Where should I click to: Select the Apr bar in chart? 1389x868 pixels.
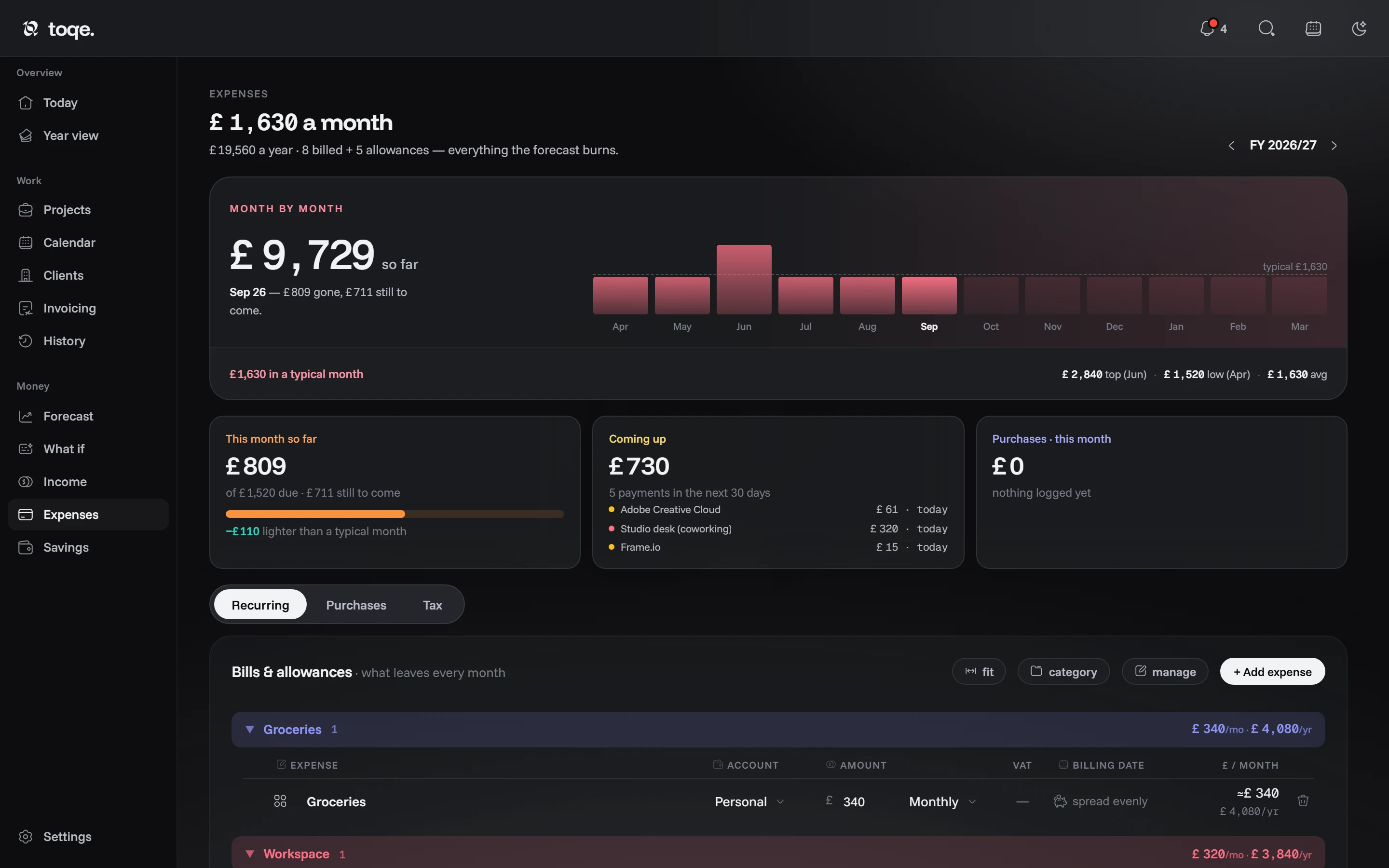[x=620, y=295]
